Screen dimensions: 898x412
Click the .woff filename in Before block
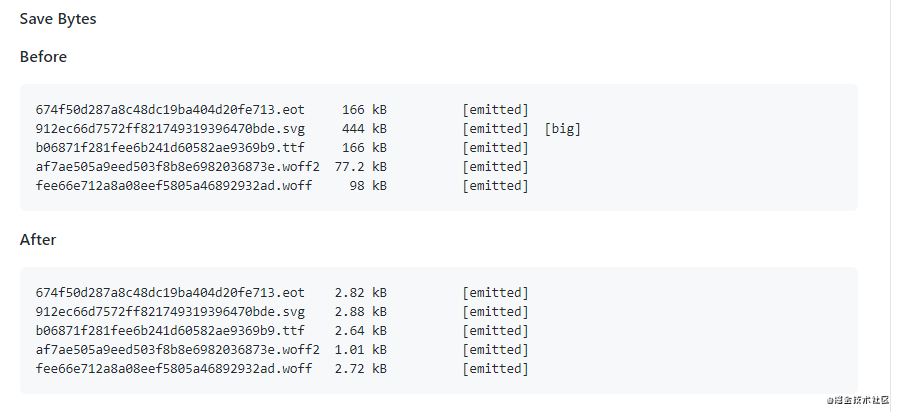click(x=174, y=185)
